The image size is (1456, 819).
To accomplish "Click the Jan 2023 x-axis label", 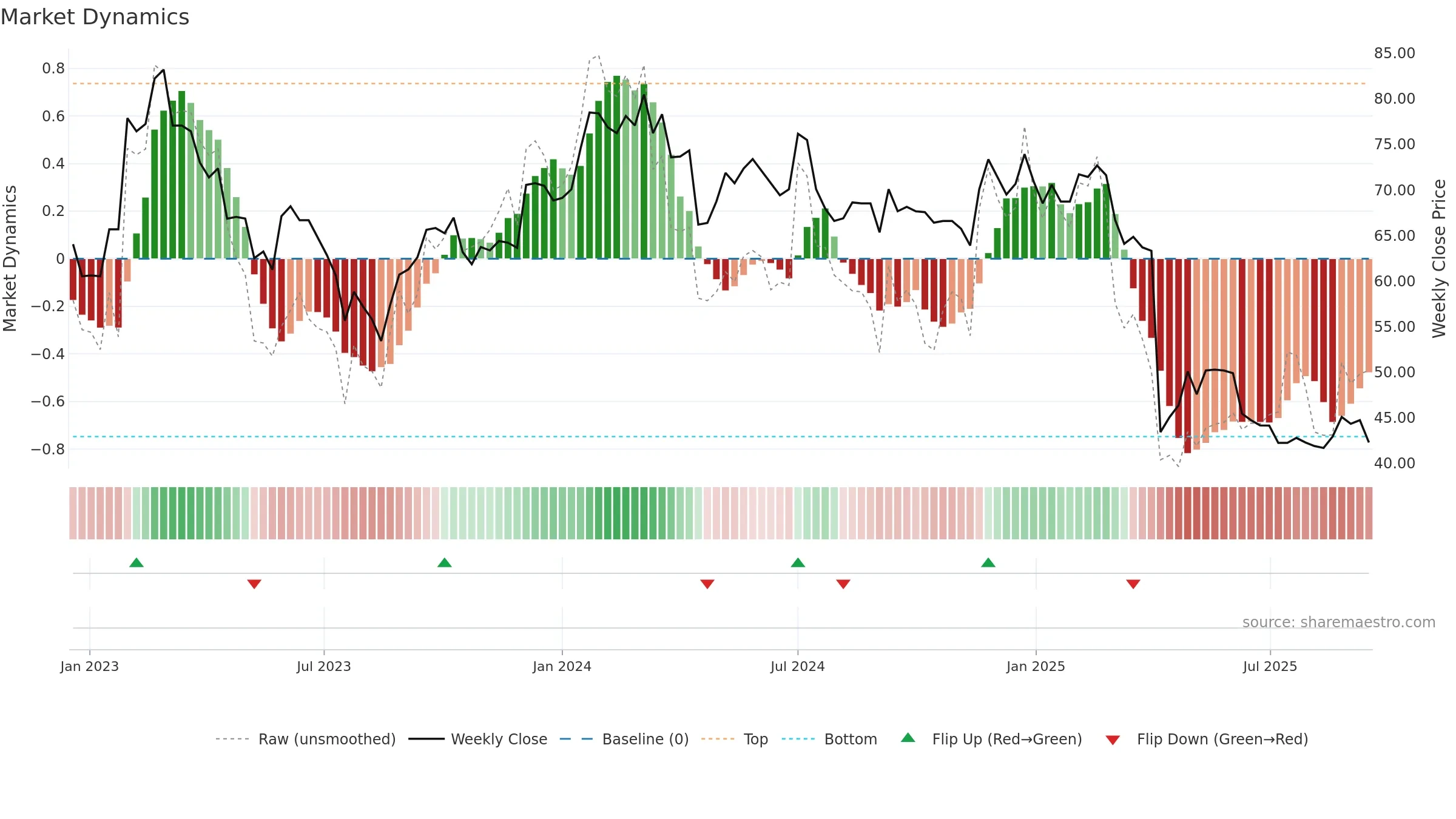I will tap(90, 667).
